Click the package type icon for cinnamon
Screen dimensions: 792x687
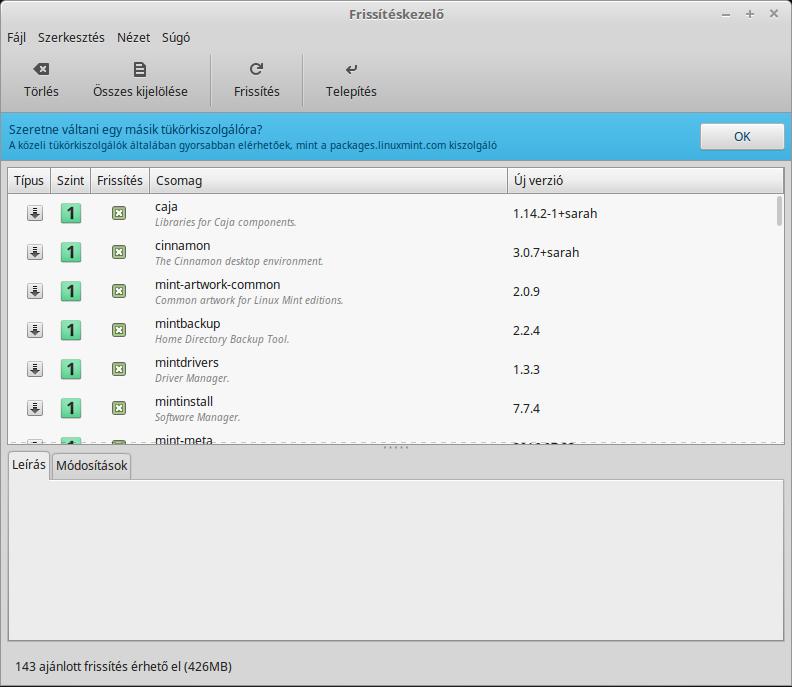pyautogui.click(x=35, y=252)
